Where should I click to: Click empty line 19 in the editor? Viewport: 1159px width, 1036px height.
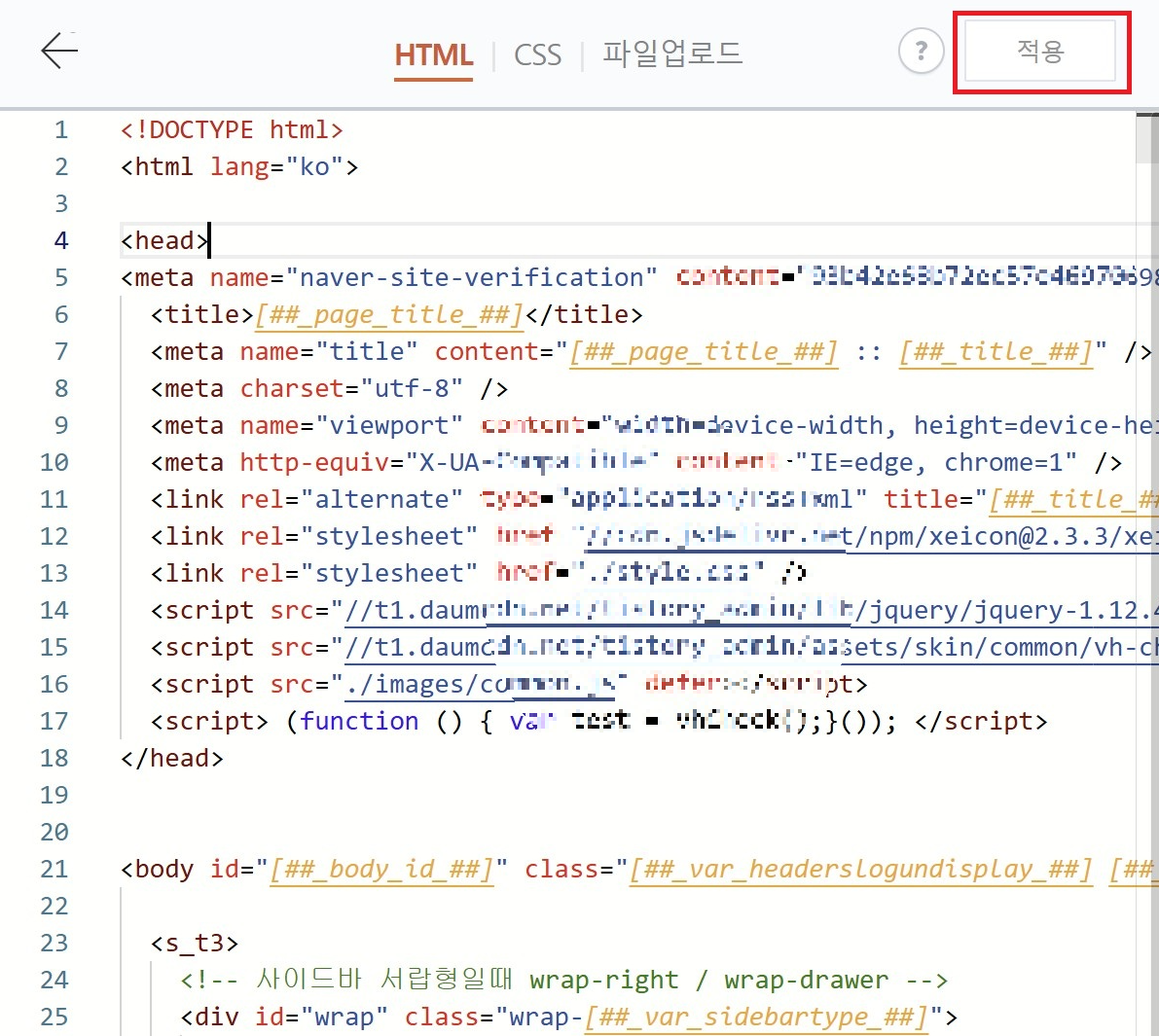tap(629, 795)
